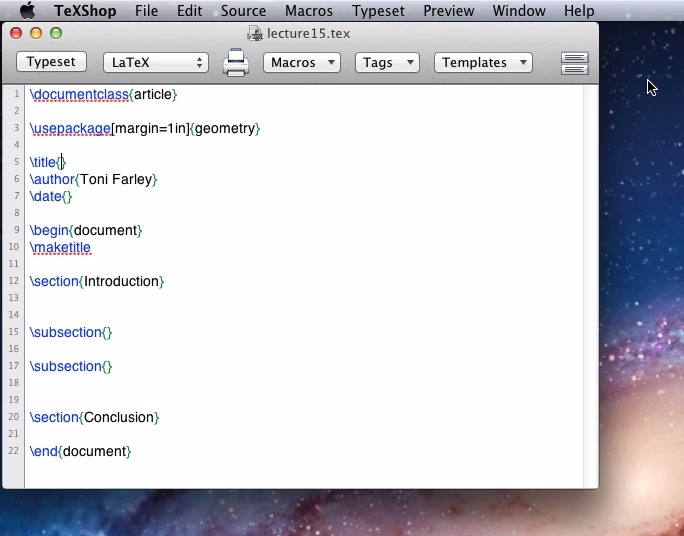Click the split window icon
Viewport: 684px width, 536px height.
click(x=575, y=63)
